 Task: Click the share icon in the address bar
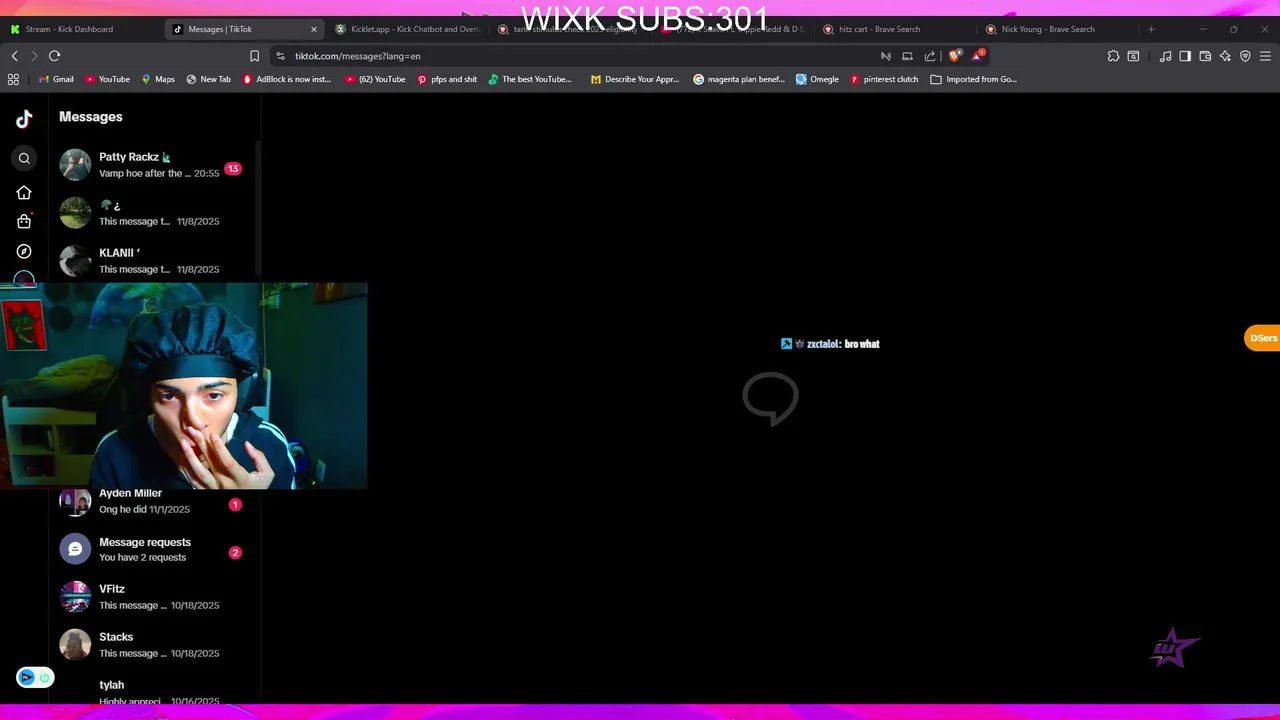click(930, 56)
